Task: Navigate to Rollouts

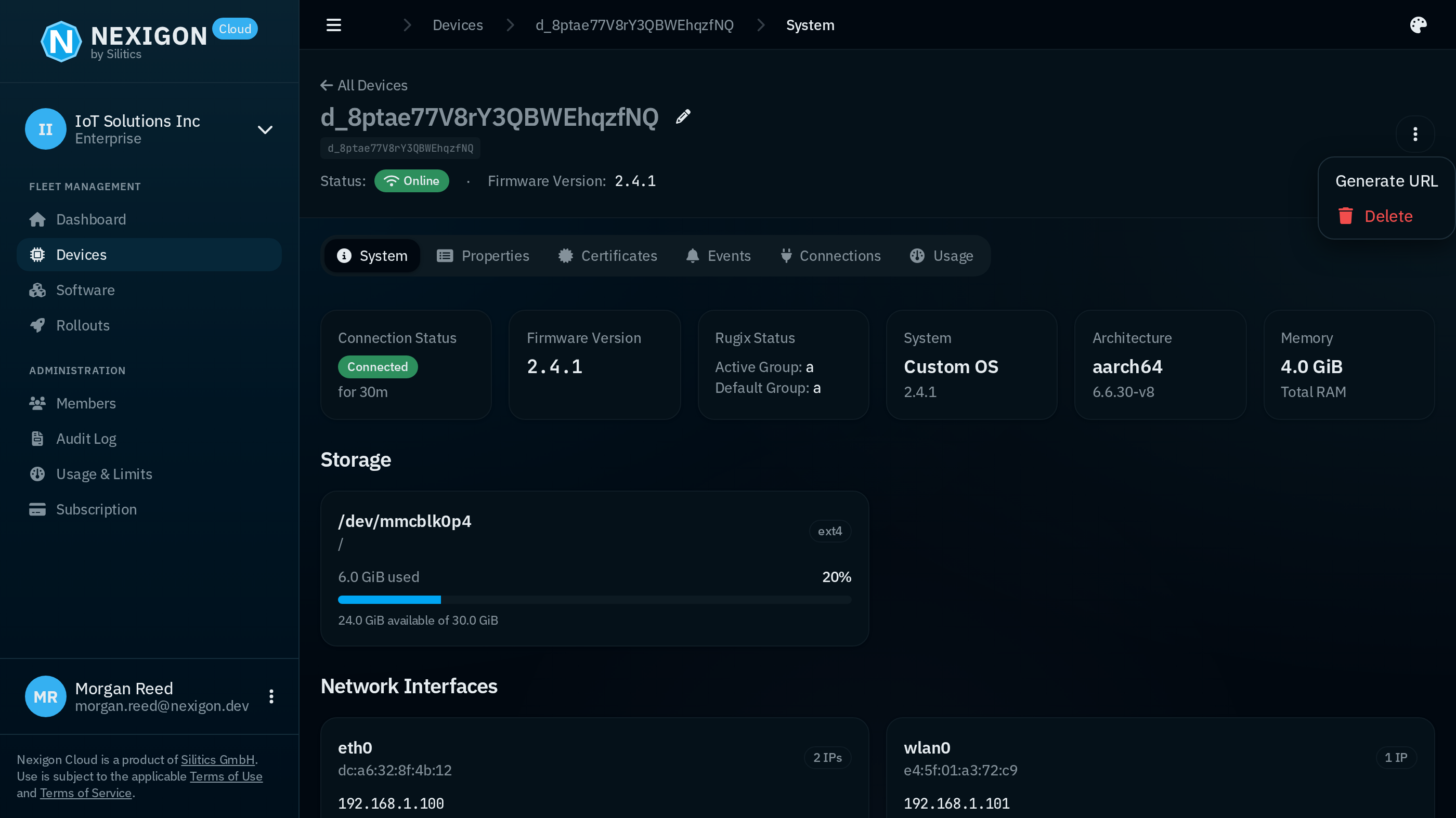Action: [x=83, y=325]
